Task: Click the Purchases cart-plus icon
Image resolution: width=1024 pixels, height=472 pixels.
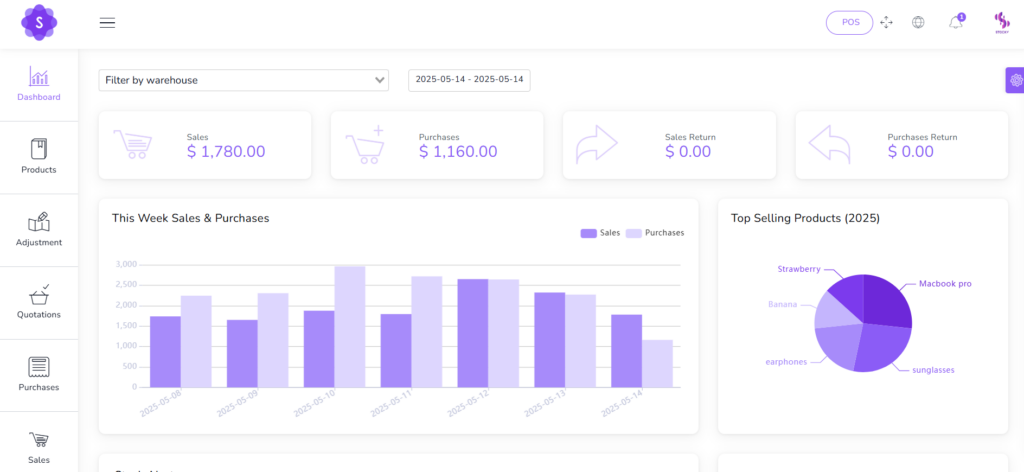Action: (365, 144)
